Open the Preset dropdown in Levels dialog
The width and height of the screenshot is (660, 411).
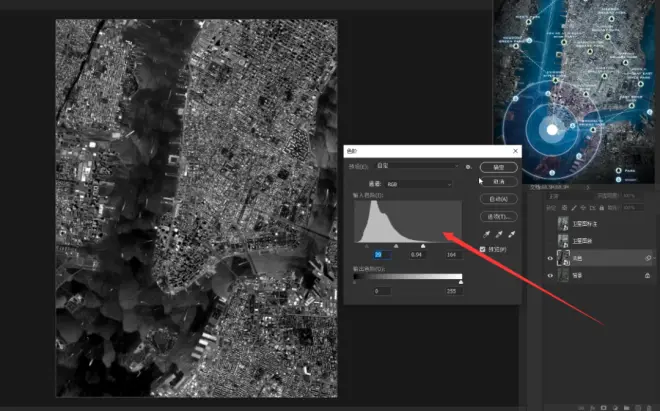tap(424, 166)
